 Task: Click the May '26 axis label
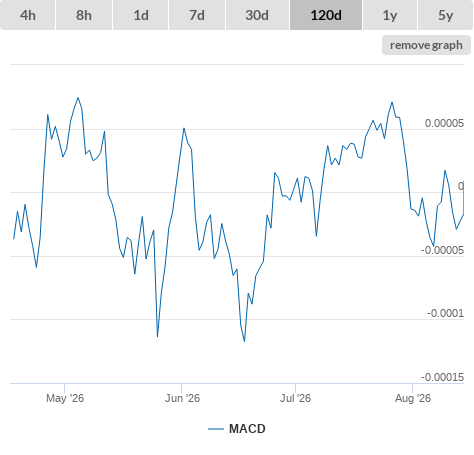tap(65, 398)
